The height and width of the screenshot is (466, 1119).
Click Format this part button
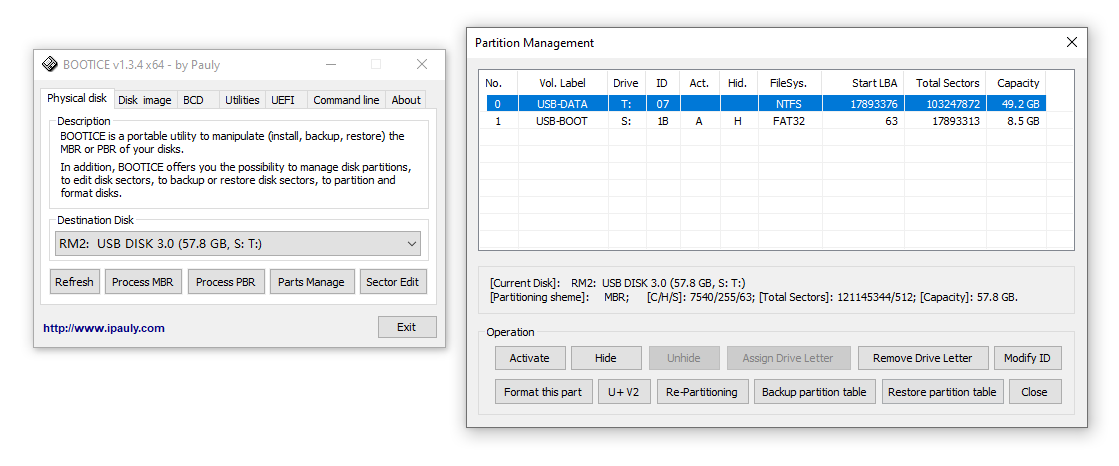pos(543,392)
